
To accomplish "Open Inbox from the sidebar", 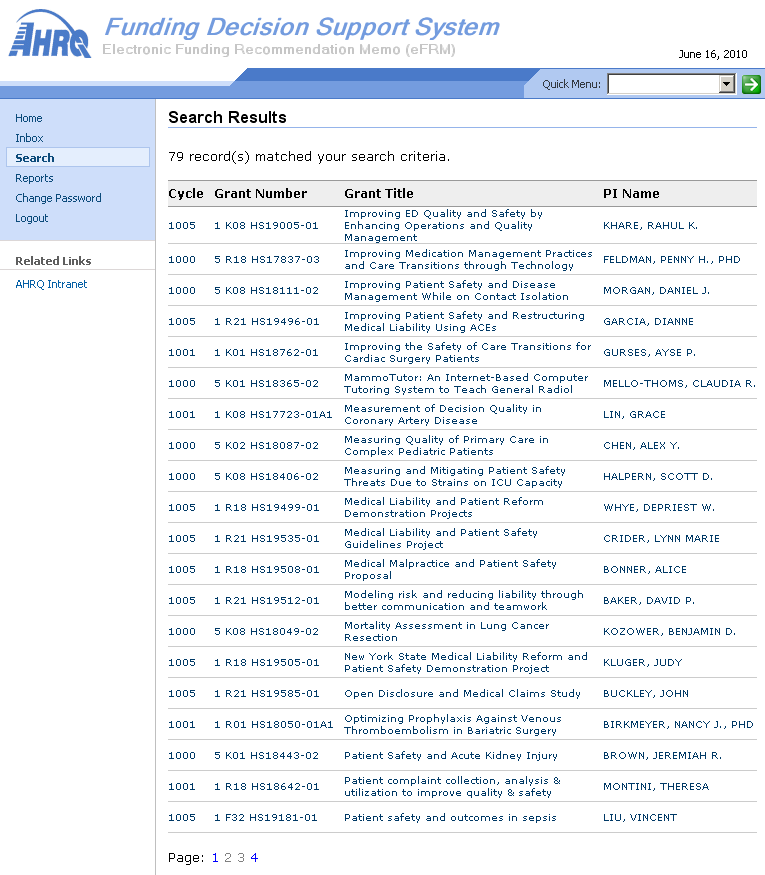I will (x=29, y=138).
